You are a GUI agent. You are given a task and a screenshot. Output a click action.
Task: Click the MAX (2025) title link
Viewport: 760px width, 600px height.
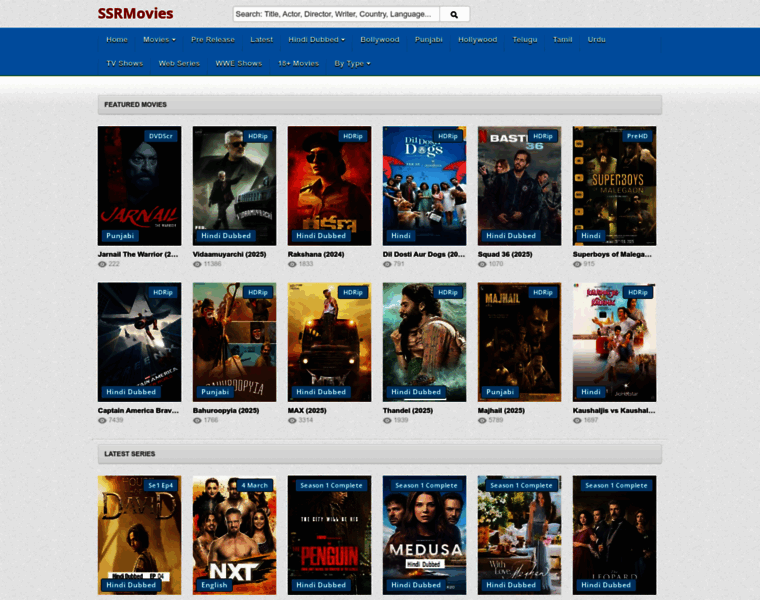click(x=307, y=411)
